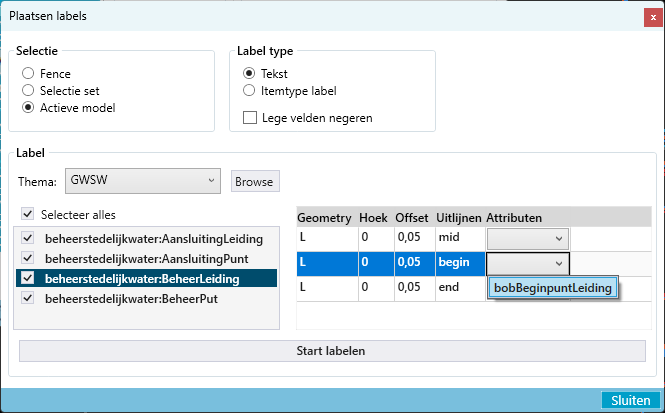665x413 pixels.
Task: Select Actieve model radio button
Action: point(28,107)
